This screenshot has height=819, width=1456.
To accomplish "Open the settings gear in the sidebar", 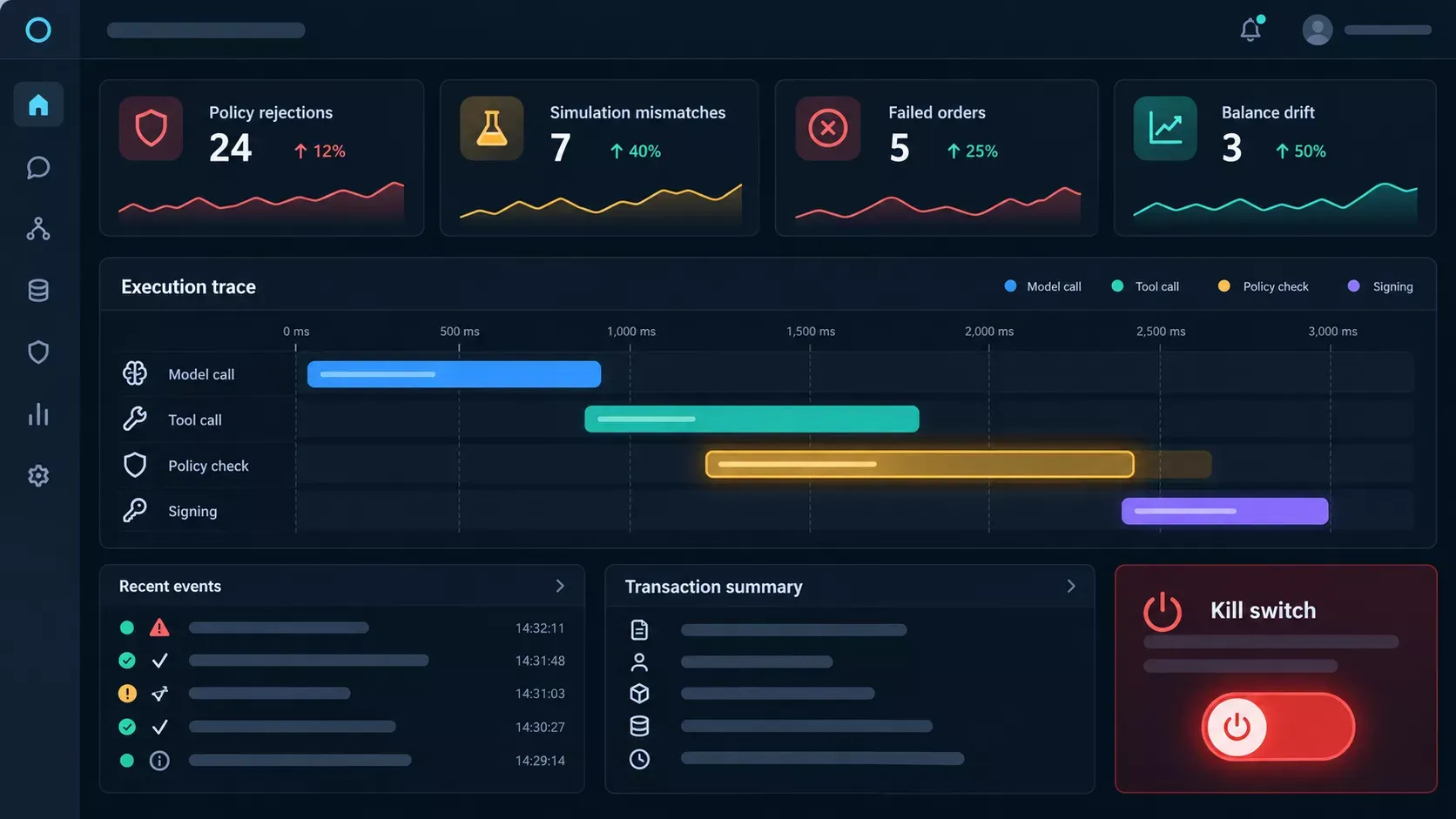I will [38, 476].
